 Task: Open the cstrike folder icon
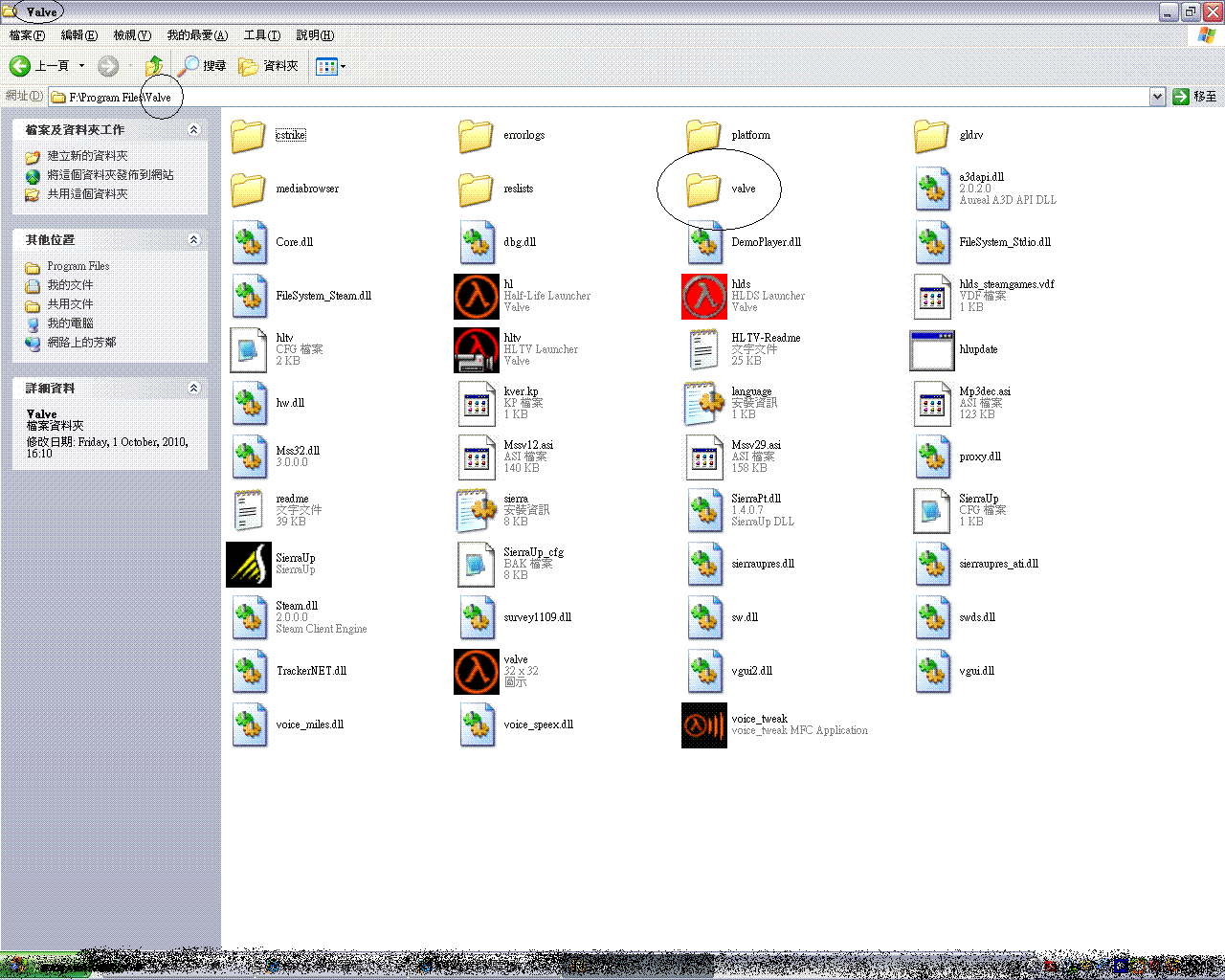coord(248,136)
